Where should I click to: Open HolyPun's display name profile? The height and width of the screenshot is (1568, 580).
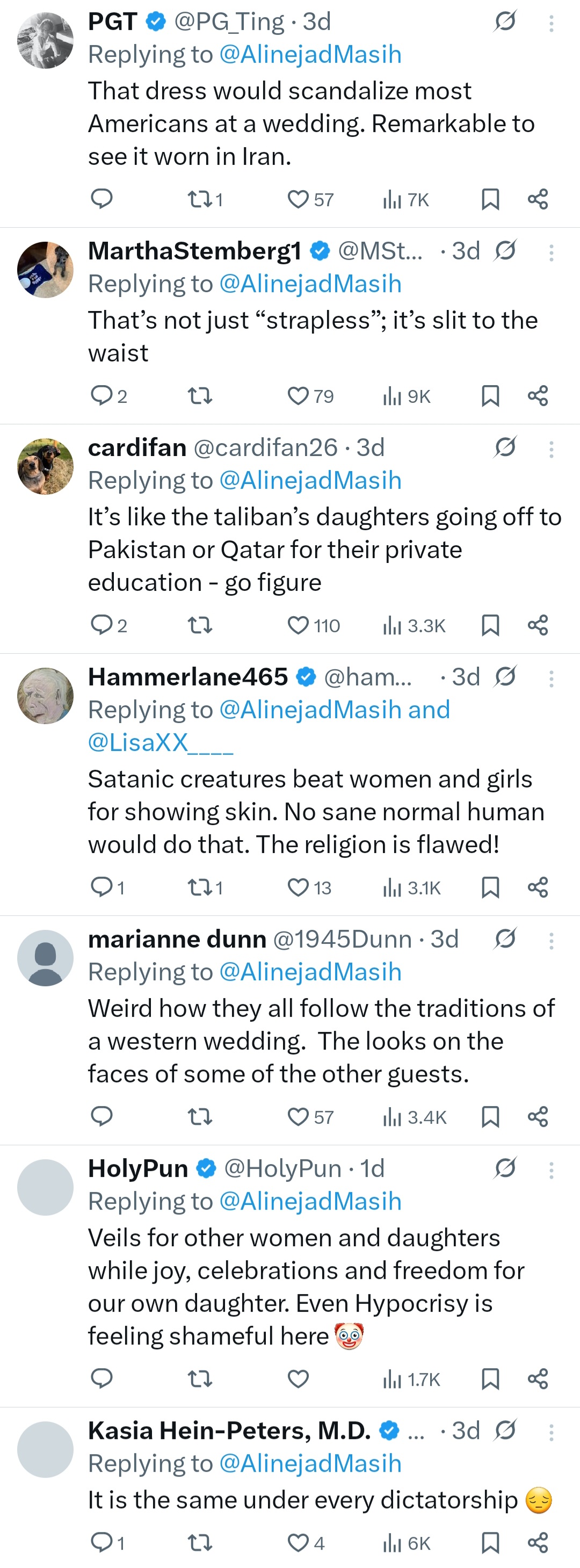coord(138,1168)
